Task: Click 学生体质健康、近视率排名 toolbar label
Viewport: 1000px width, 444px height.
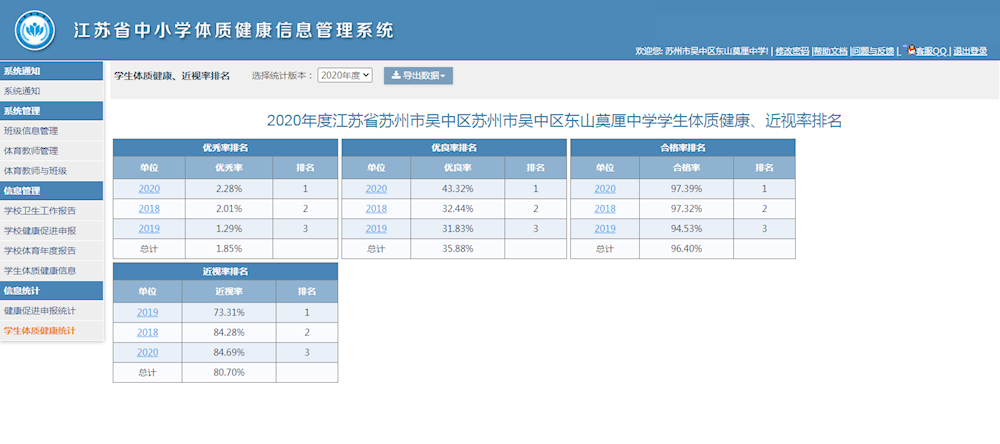Action: pyautogui.click(x=172, y=75)
